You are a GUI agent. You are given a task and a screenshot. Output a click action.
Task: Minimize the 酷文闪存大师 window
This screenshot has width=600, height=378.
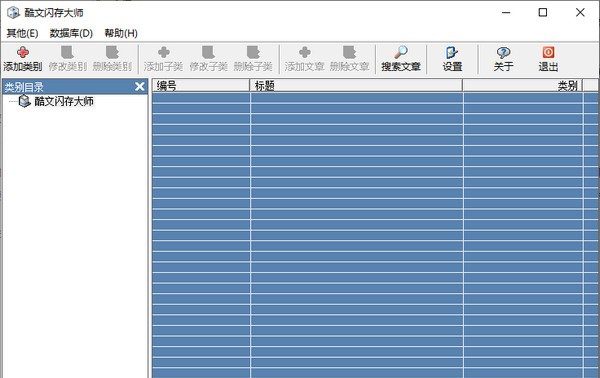pyautogui.click(x=506, y=13)
